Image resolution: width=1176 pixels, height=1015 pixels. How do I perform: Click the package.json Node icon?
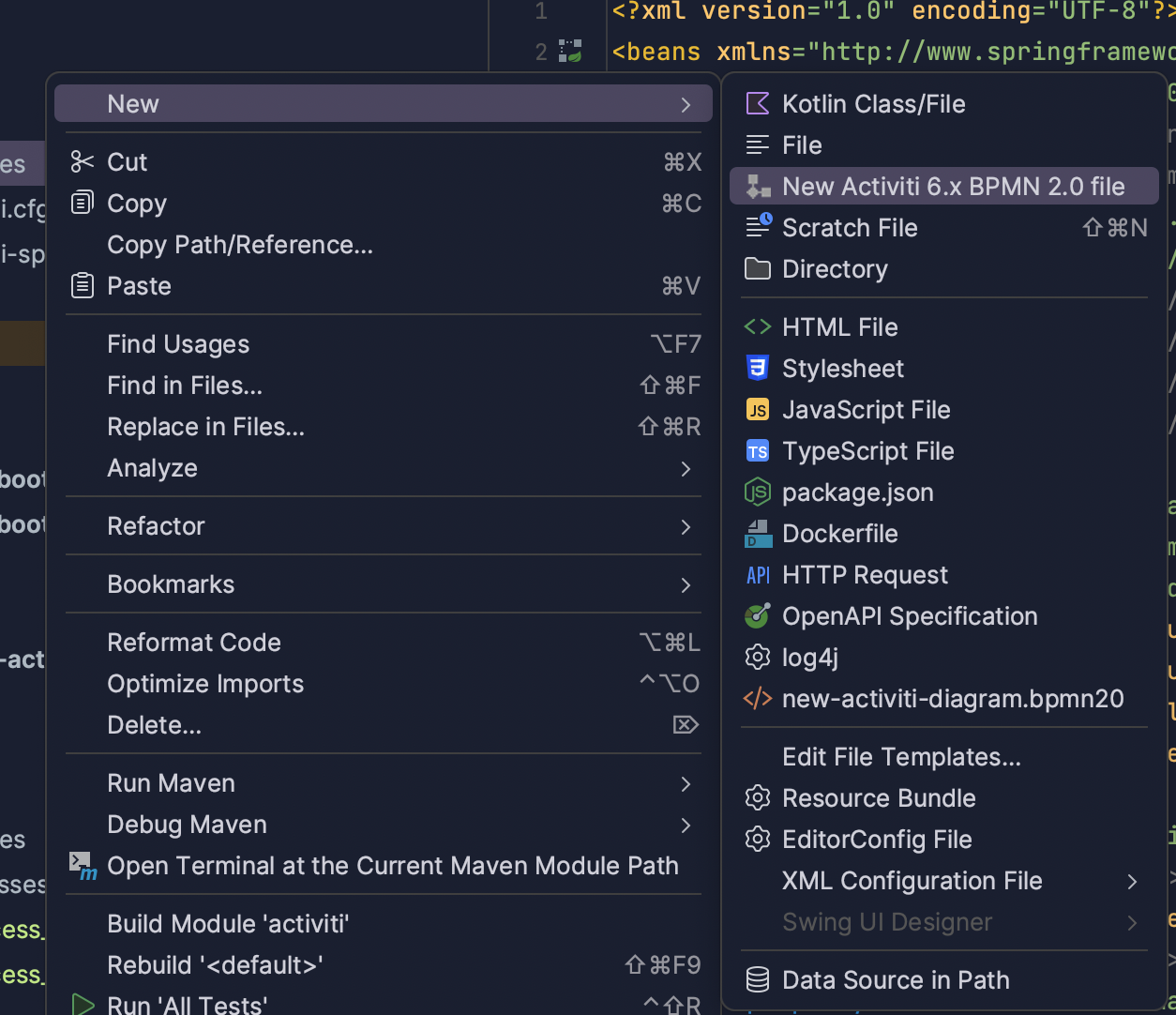[x=758, y=492]
